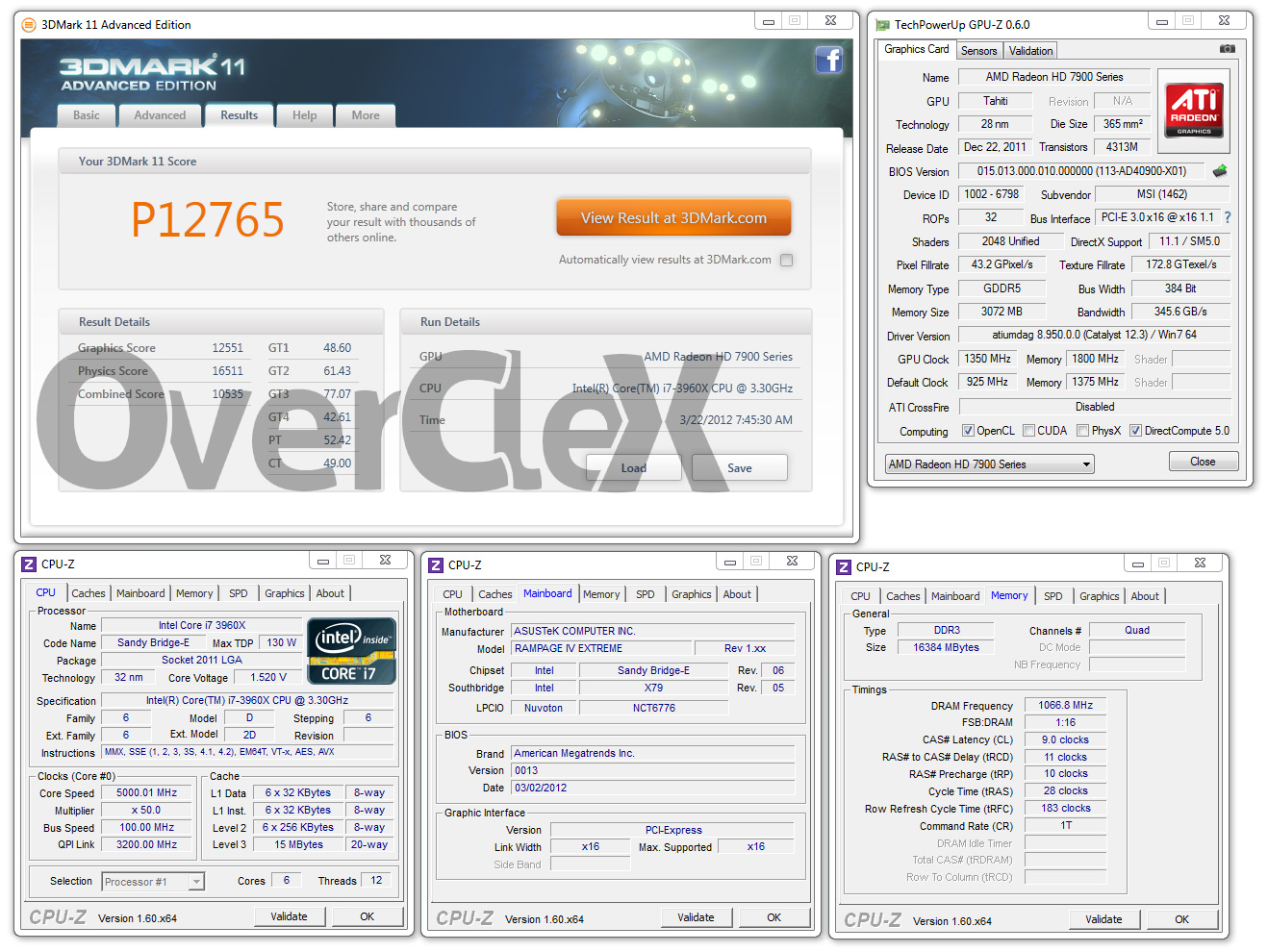
Task: Toggle the CUDA checkbox in GPU-Z
Action: (x=1029, y=431)
